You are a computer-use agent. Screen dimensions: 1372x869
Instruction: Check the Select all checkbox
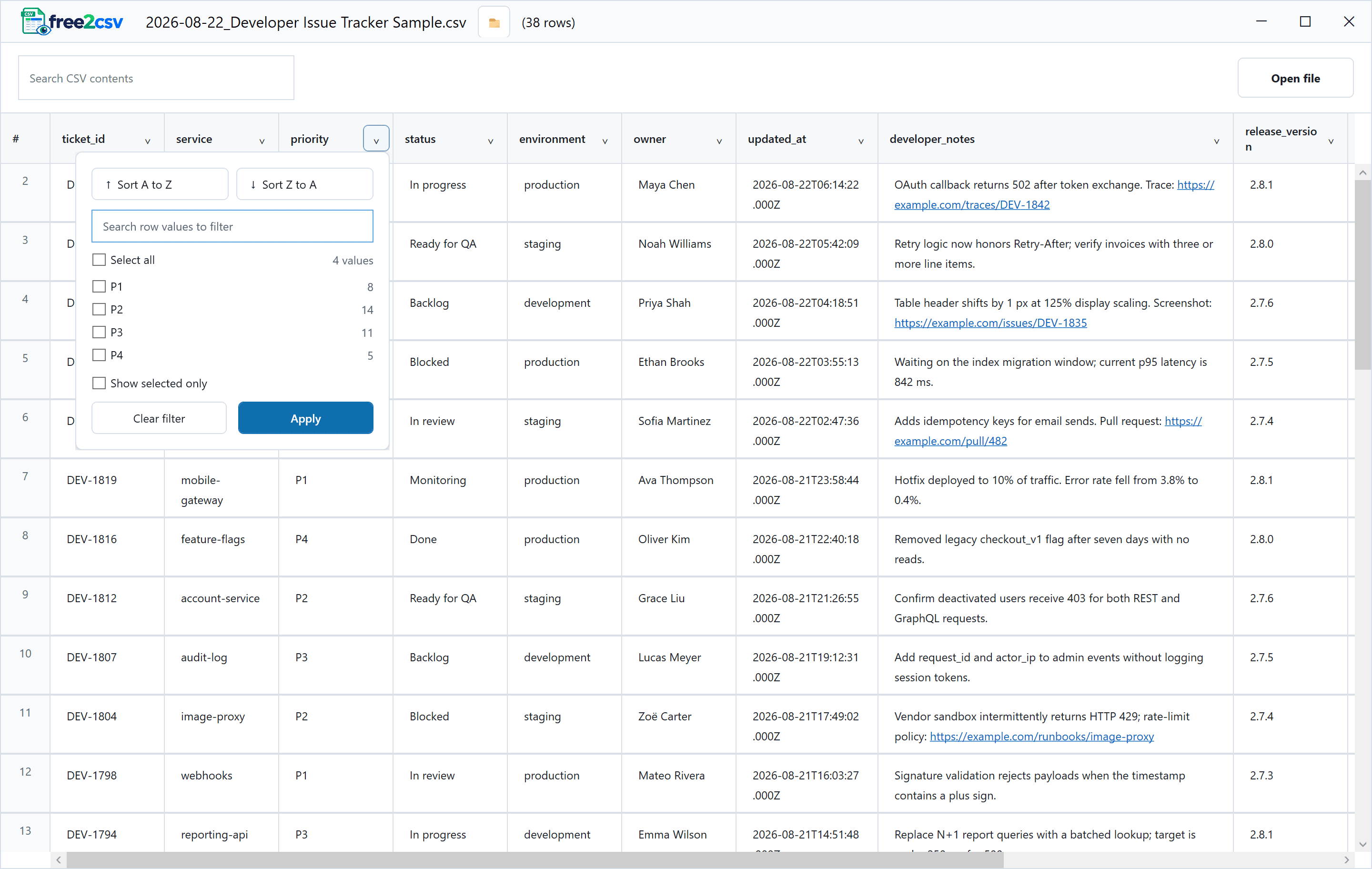point(99,260)
